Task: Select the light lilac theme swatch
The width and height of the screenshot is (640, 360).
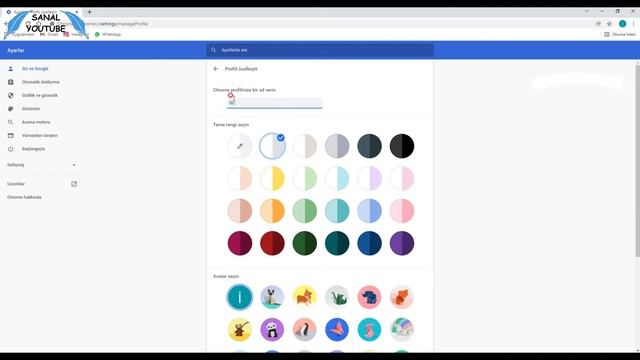Action: [369, 178]
